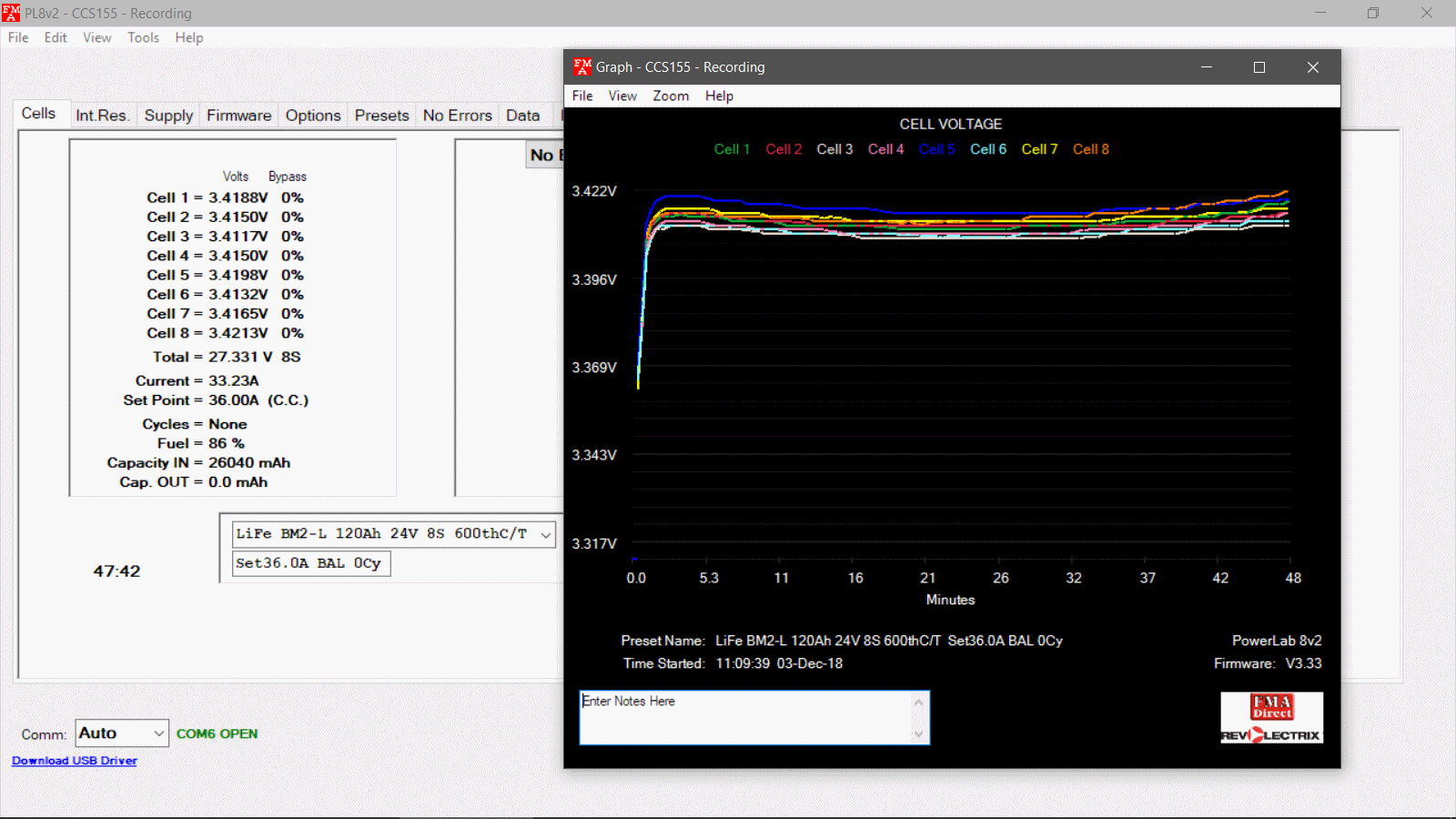This screenshot has width=1456, height=819.
Task: Switch to the Int.Res. tab
Action: [102, 116]
